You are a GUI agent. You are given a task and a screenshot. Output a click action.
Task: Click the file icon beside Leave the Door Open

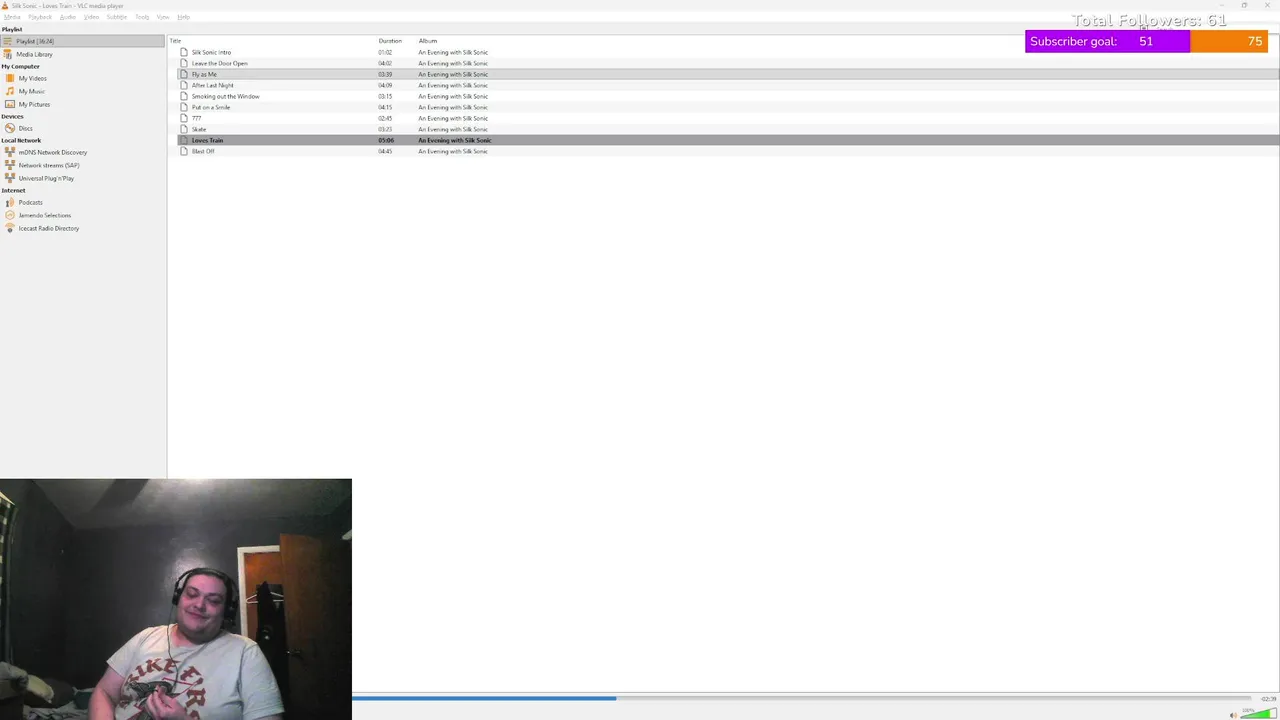coord(184,63)
